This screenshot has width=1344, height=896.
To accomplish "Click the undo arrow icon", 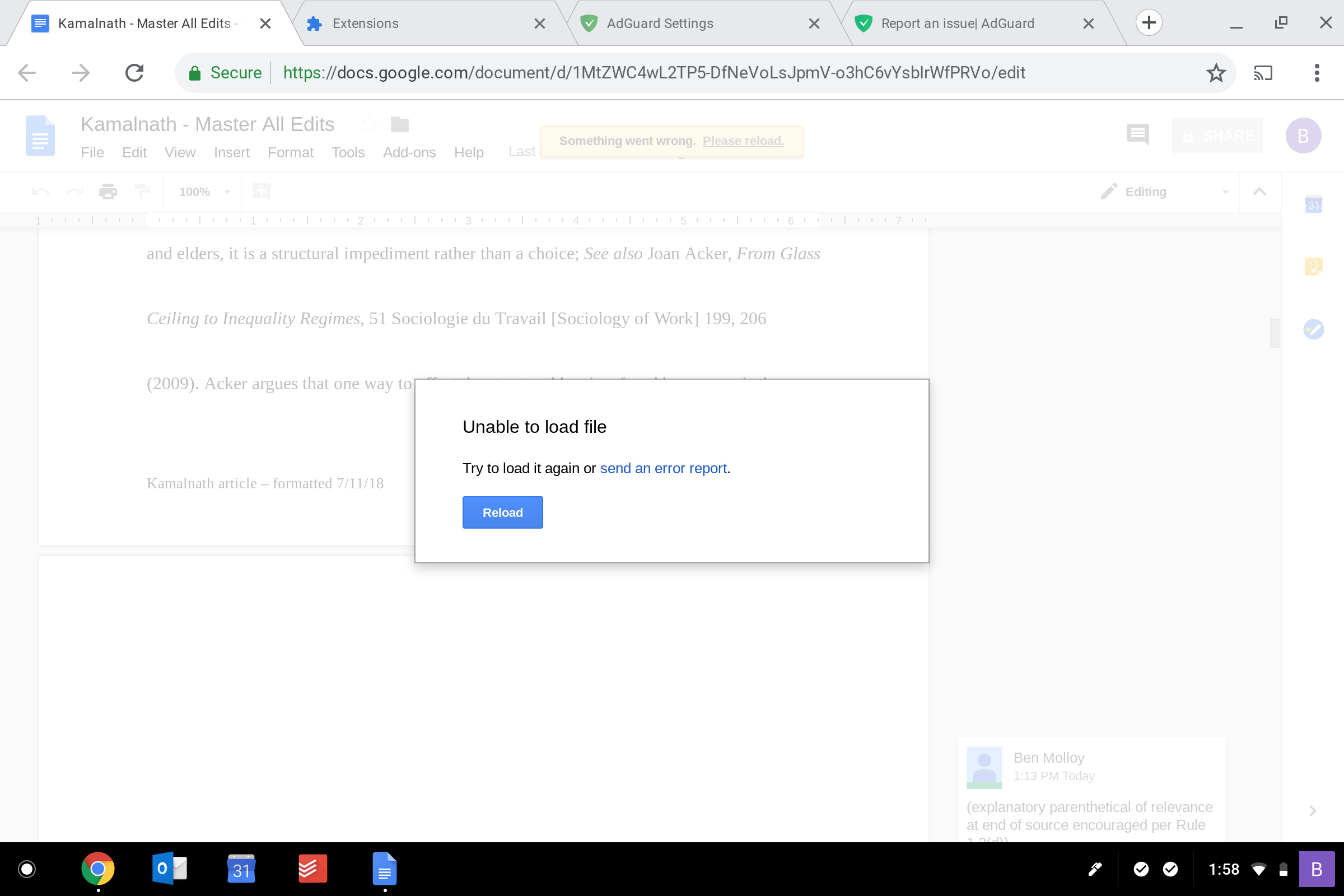I will (39, 192).
